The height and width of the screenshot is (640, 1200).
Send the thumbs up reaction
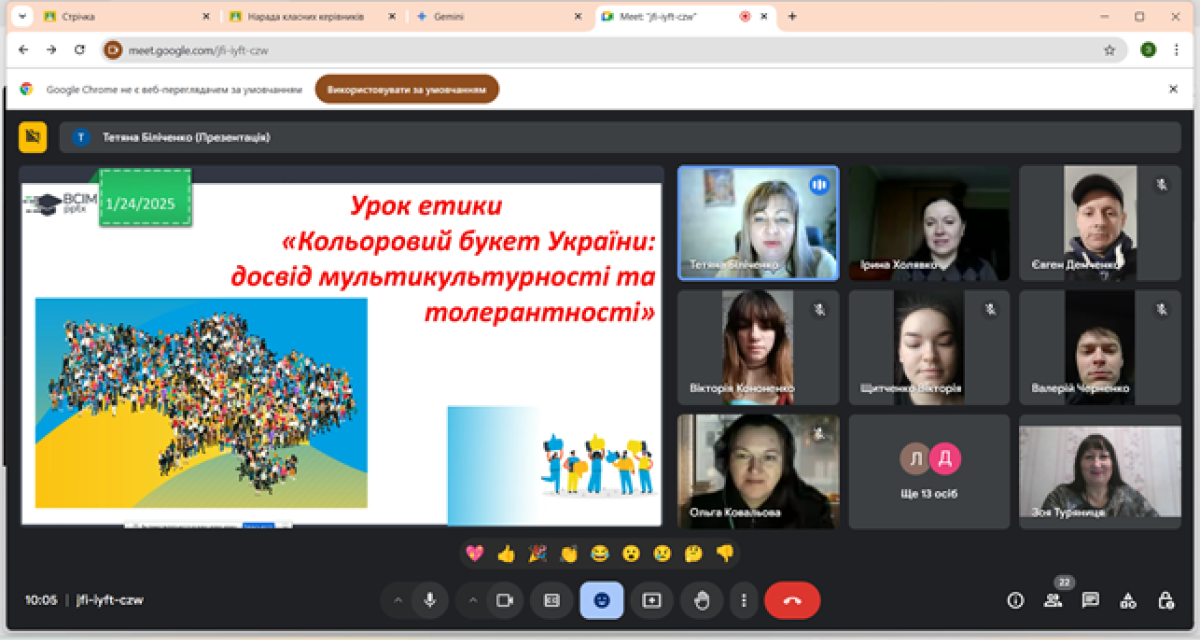click(x=505, y=553)
